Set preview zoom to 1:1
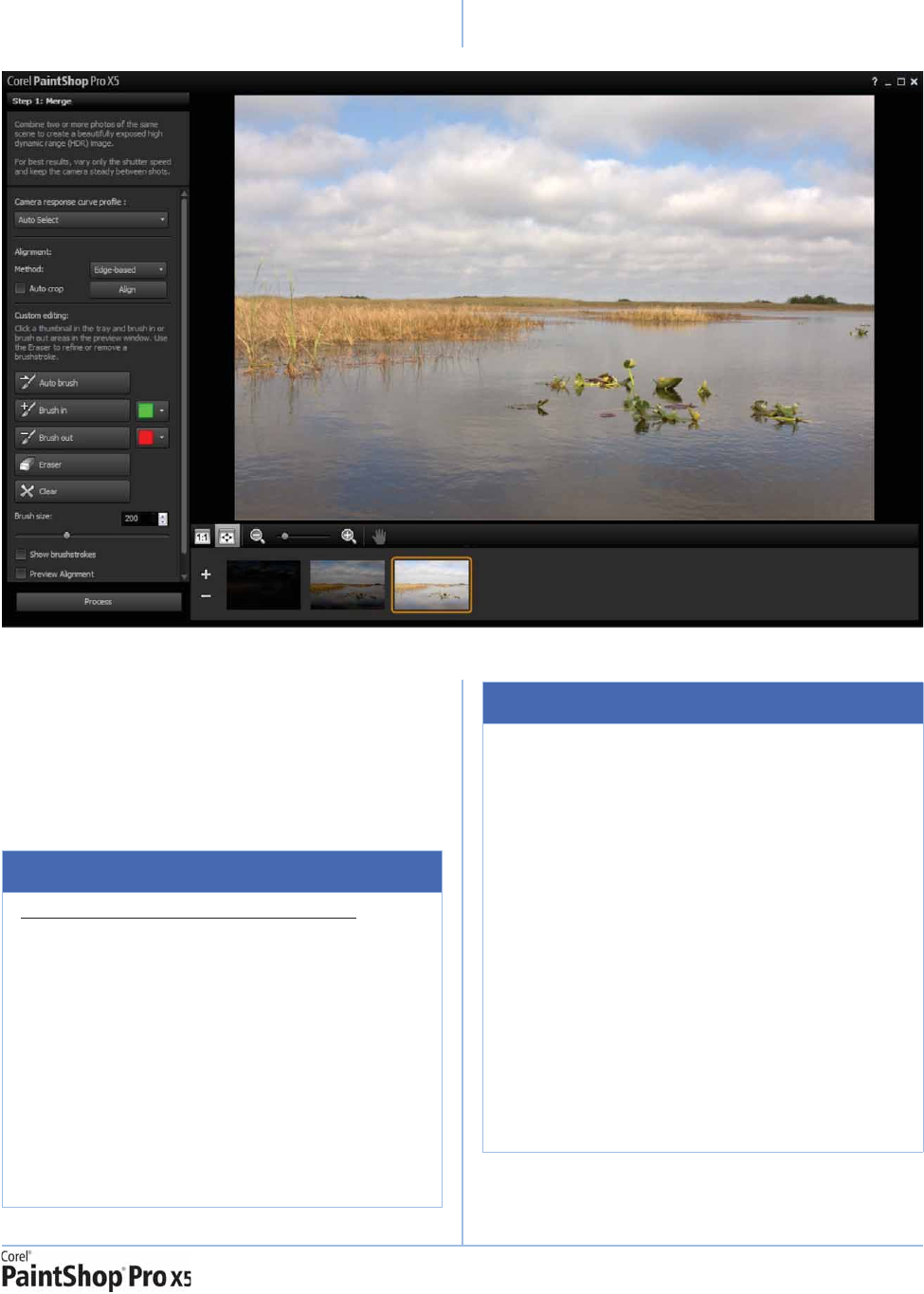This screenshot has height=1294, width=924. [x=202, y=537]
